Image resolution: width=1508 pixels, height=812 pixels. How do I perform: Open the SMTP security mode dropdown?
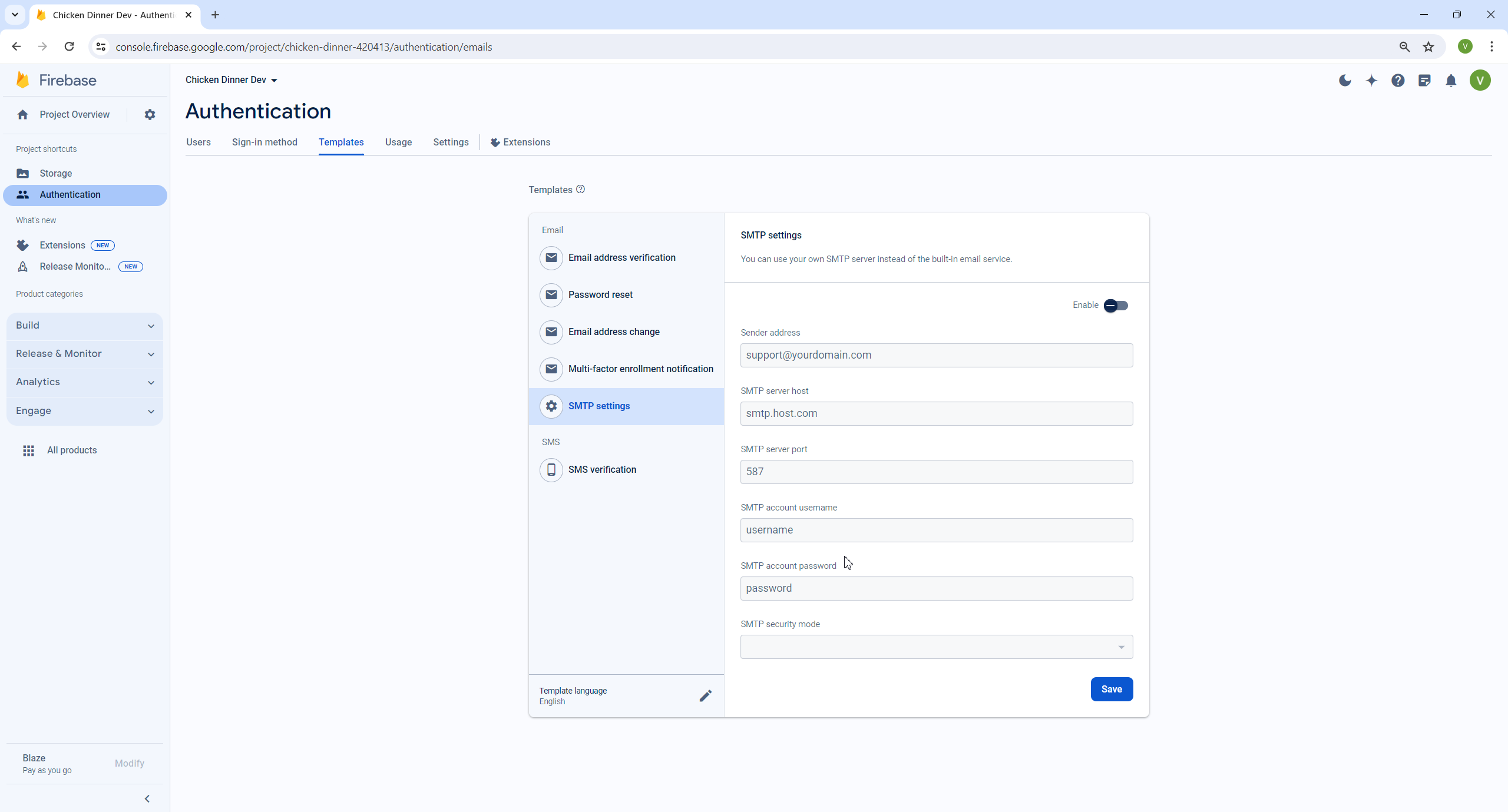click(x=935, y=647)
